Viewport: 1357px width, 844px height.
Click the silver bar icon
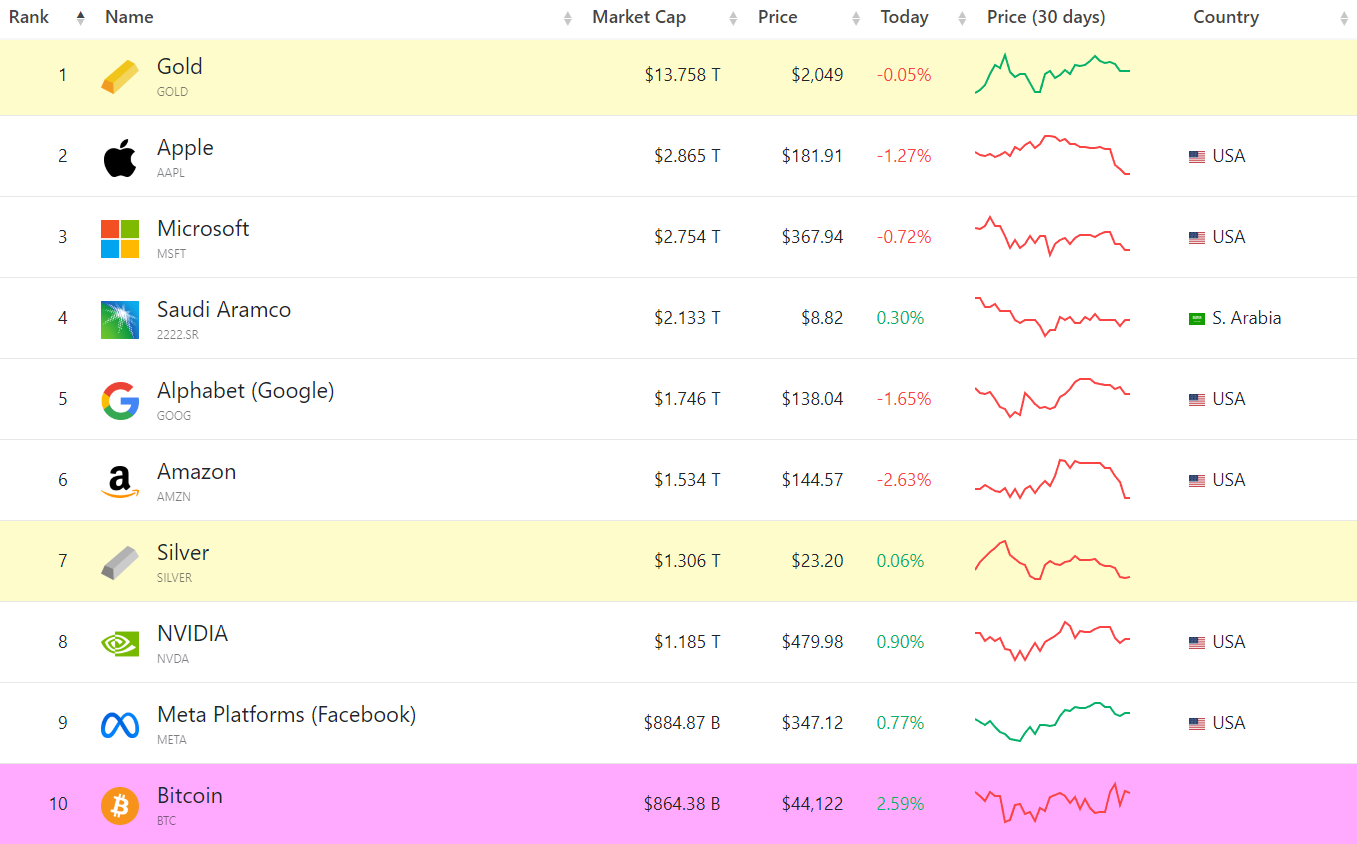click(x=120, y=563)
